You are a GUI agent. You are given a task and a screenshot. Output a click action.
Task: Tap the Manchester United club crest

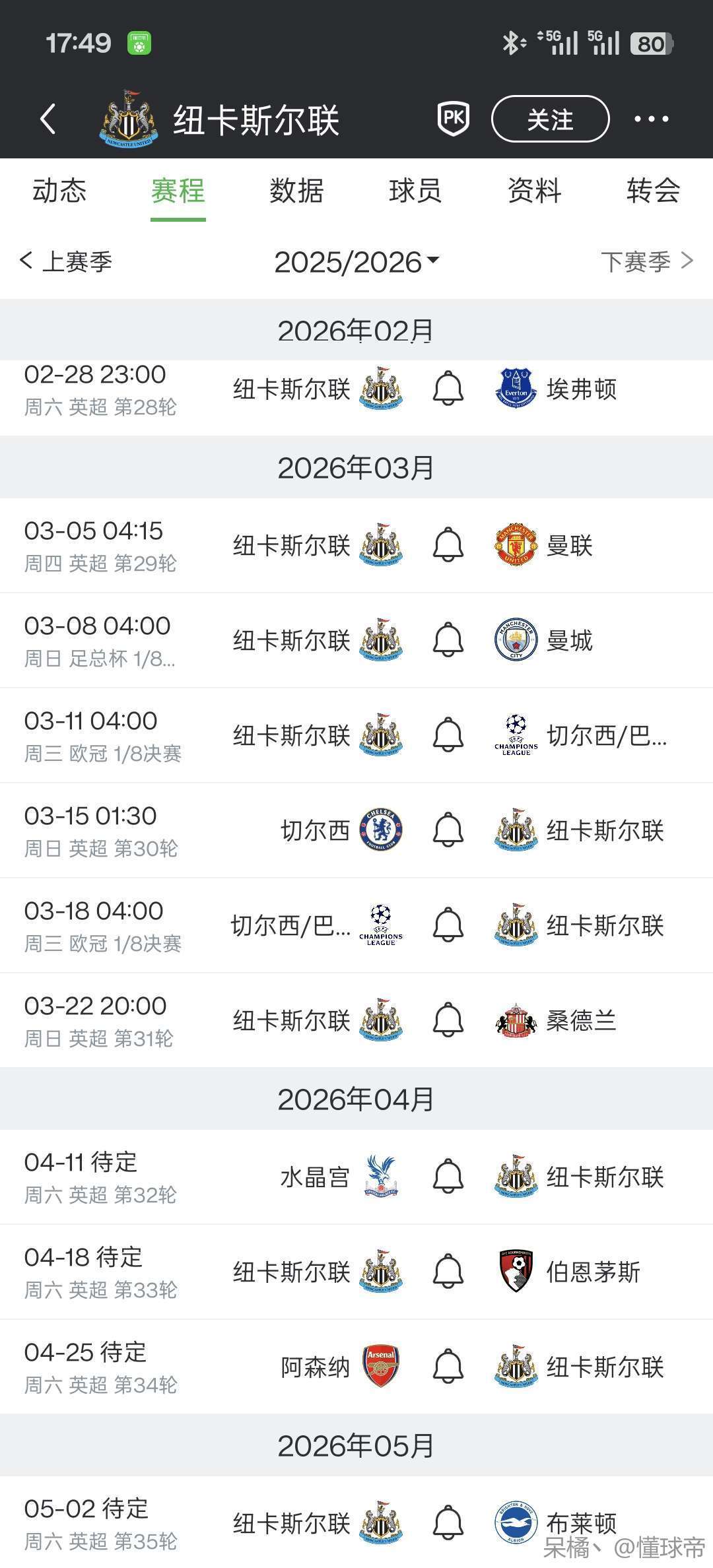516,546
